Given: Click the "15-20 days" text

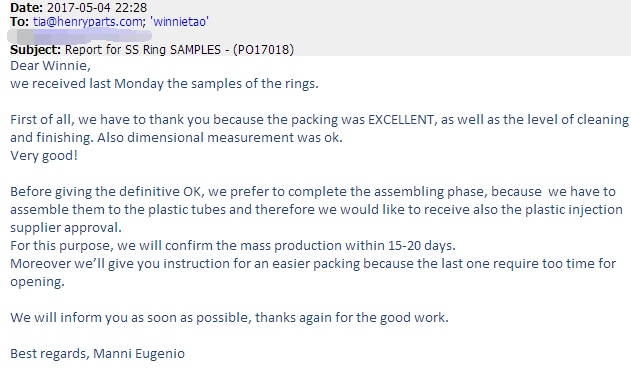Looking at the screenshot, I should coord(421,246).
